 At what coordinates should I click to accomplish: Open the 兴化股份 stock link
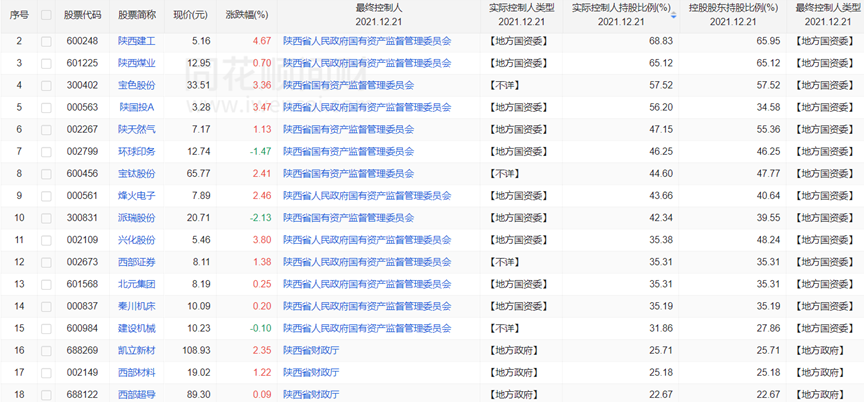[x=137, y=240]
